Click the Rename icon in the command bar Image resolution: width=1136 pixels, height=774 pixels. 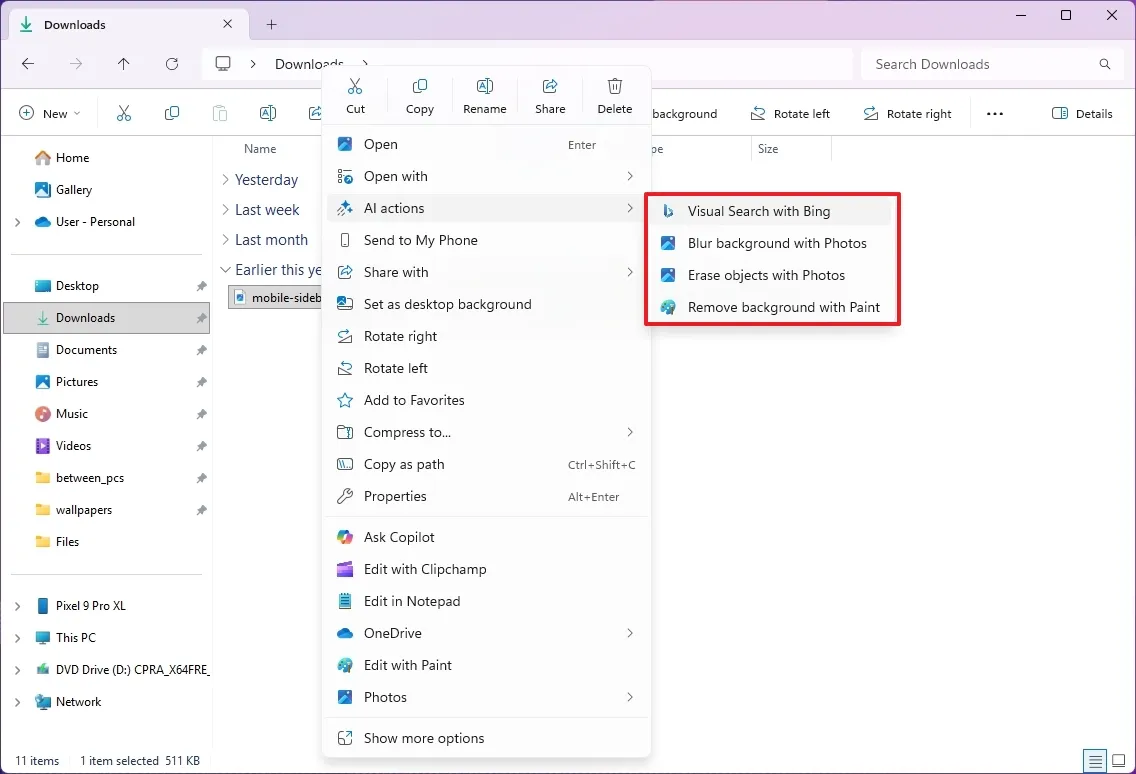(484, 95)
